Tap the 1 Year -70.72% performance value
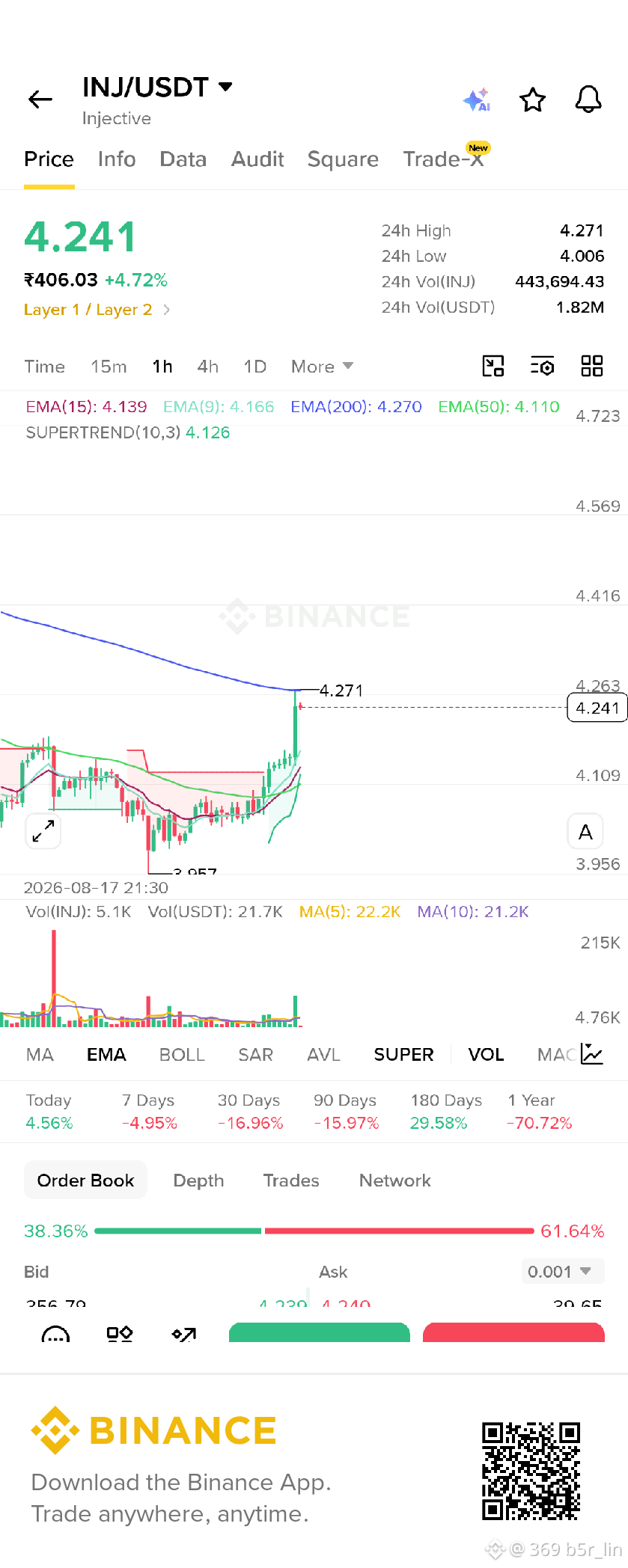The image size is (628, 1568). [540, 1124]
